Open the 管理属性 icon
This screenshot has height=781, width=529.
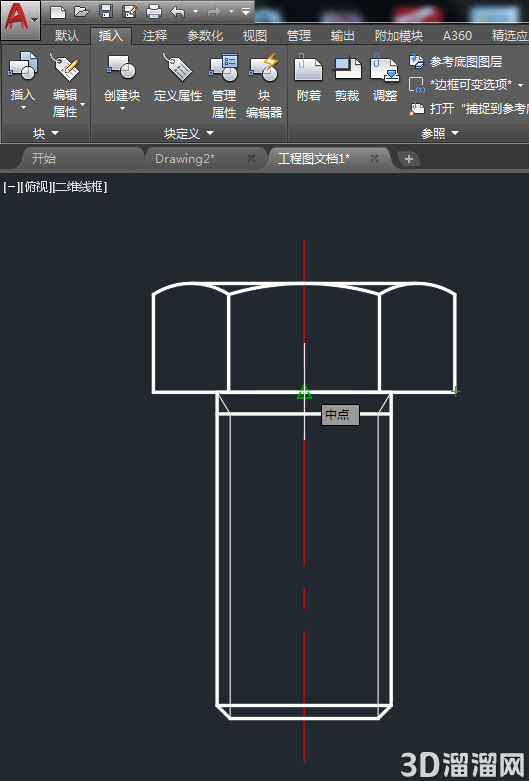click(224, 67)
